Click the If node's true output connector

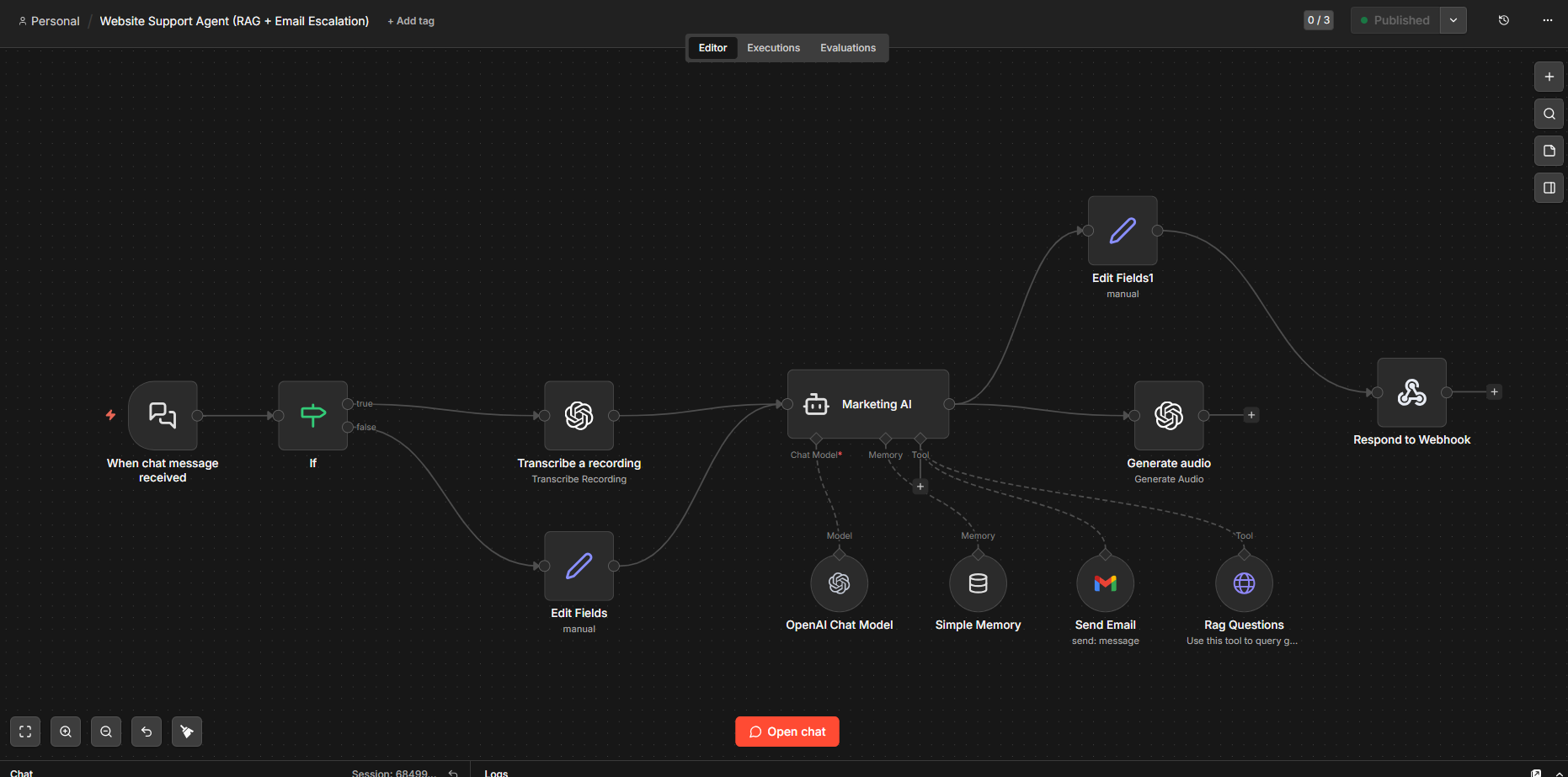tap(348, 404)
